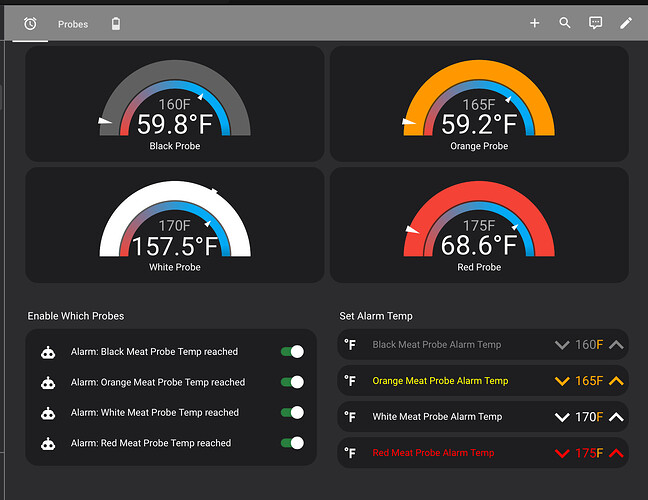Click the pencil edit icon
Image resolution: width=648 pixels, height=500 pixels.
coord(626,23)
